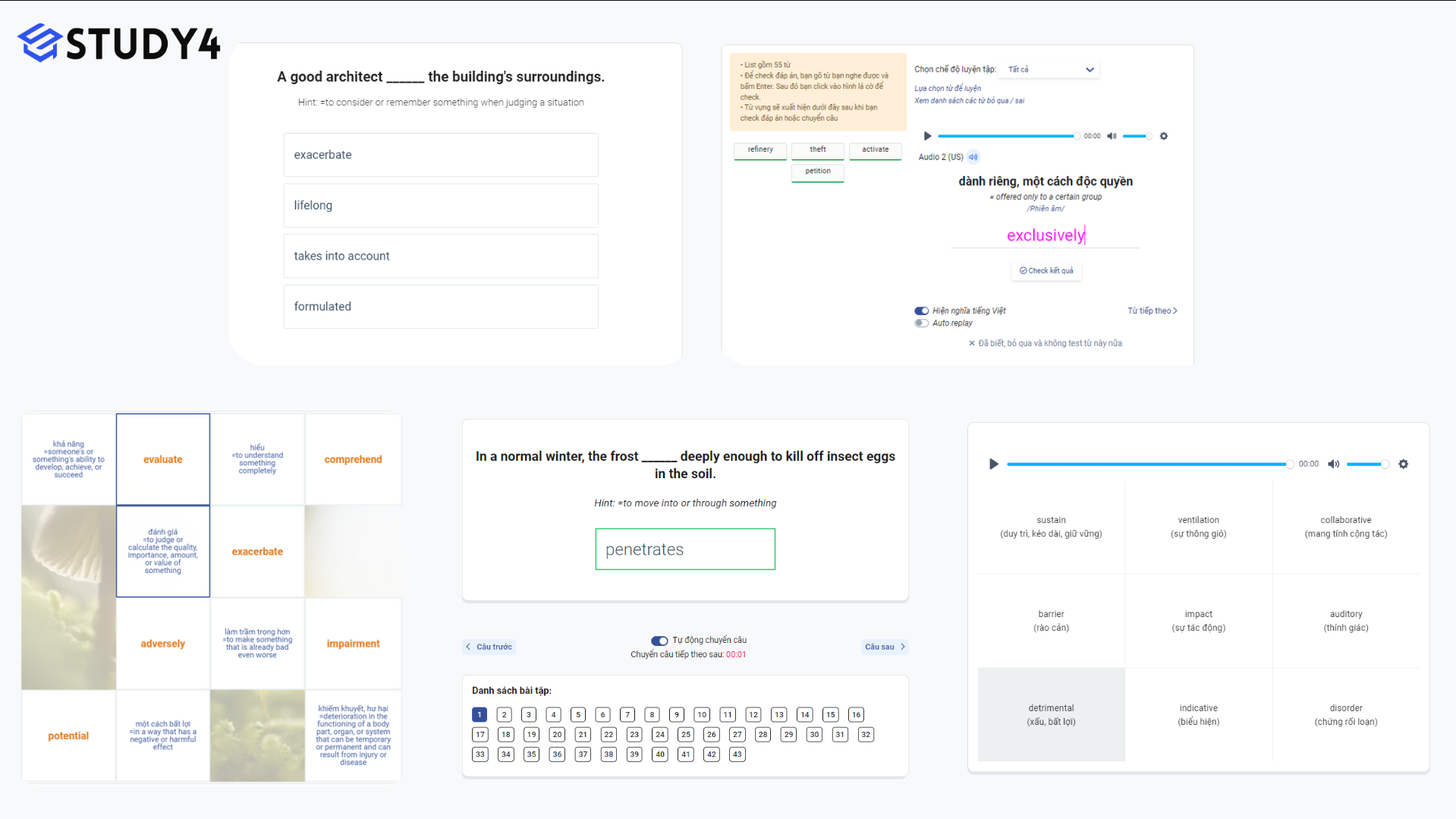Toggle Hiện nghĩa tiếng Việt switch
The height and width of the screenshot is (819, 1456).
click(921, 310)
